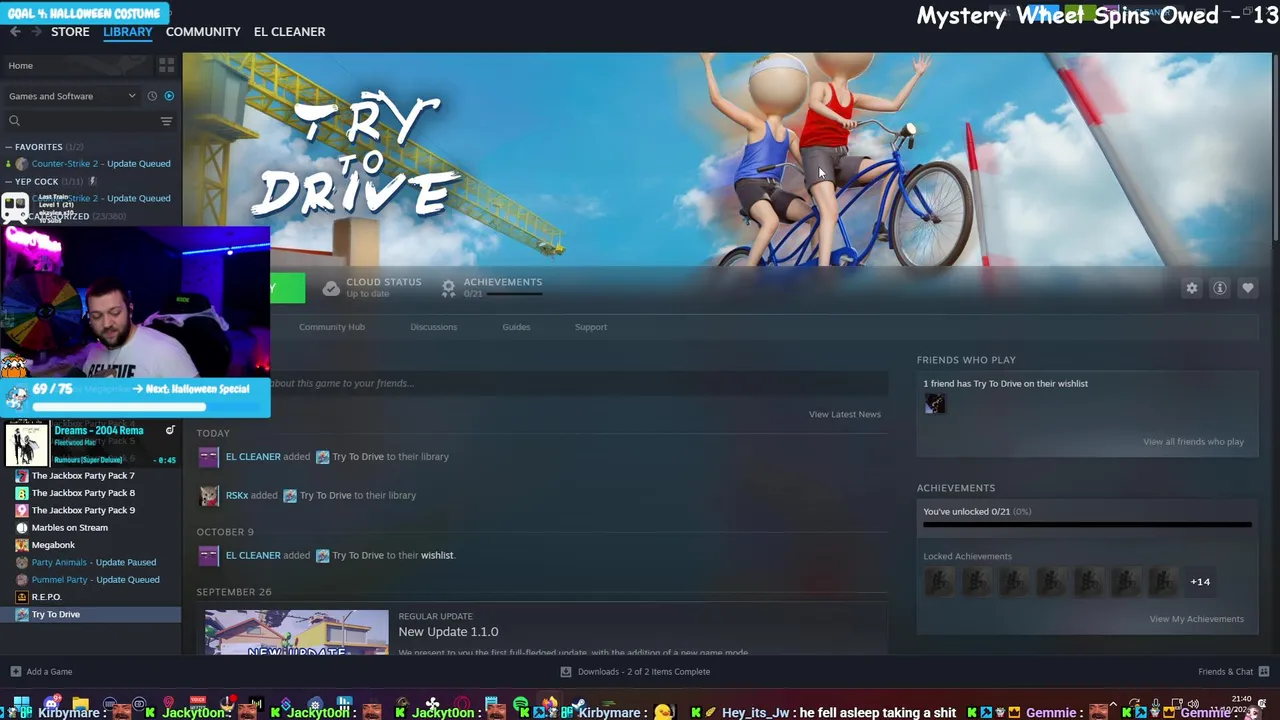This screenshot has width=1280, height=720.
Task: Click friend avatar under Friends Who Play
Action: tap(935, 403)
